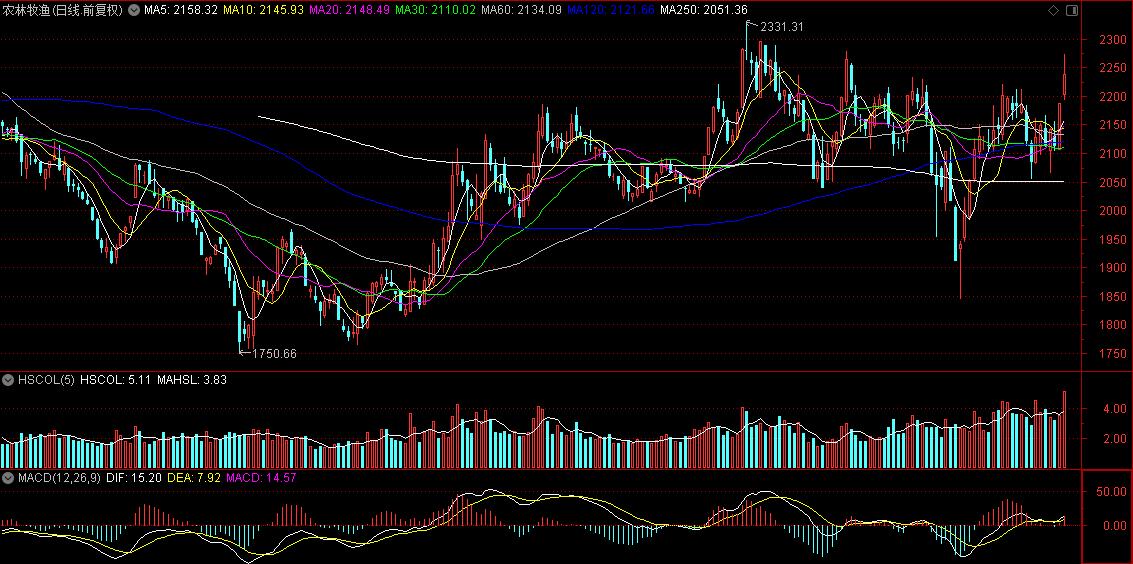
Task: Select the MA60: 2134.09 label
Action: pyautogui.click(x=521, y=10)
